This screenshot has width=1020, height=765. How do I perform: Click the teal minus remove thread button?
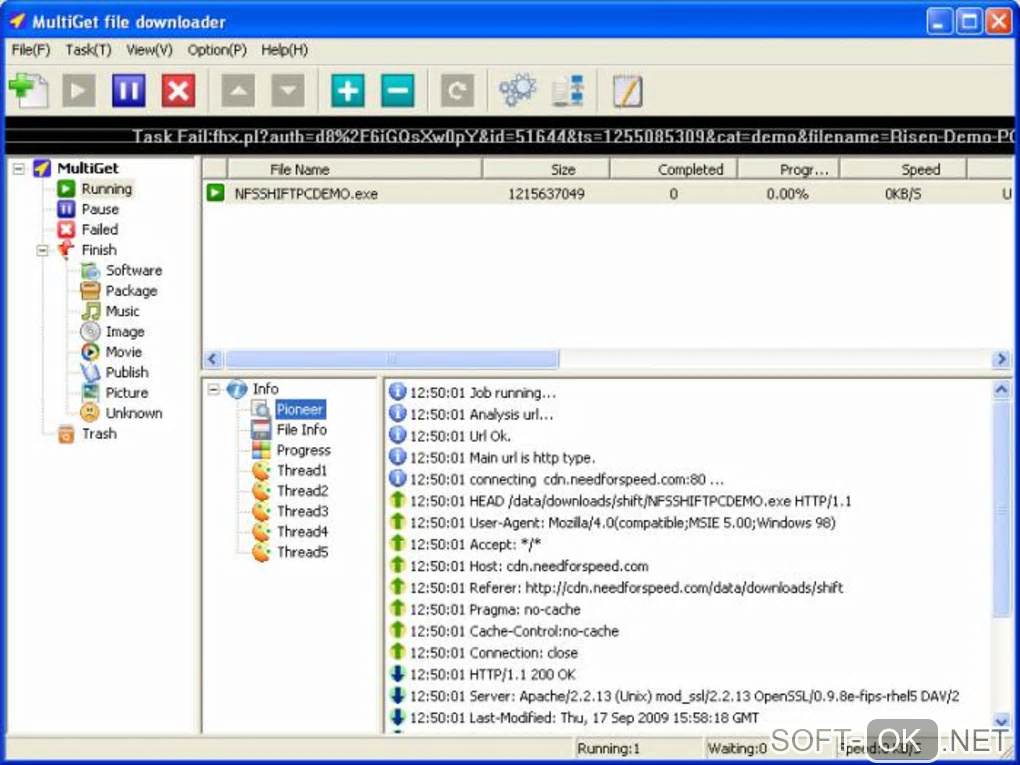[x=397, y=90]
